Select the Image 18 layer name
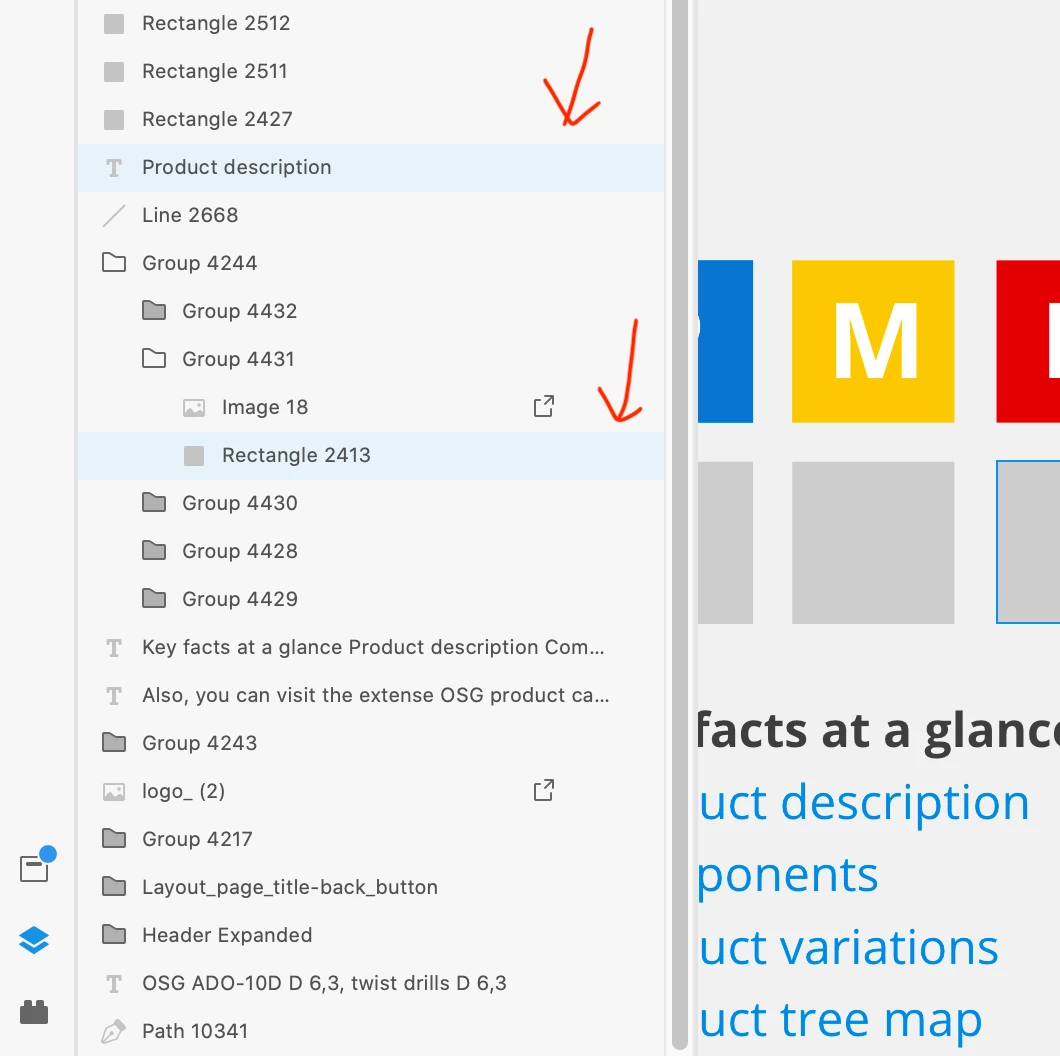 coord(265,407)
